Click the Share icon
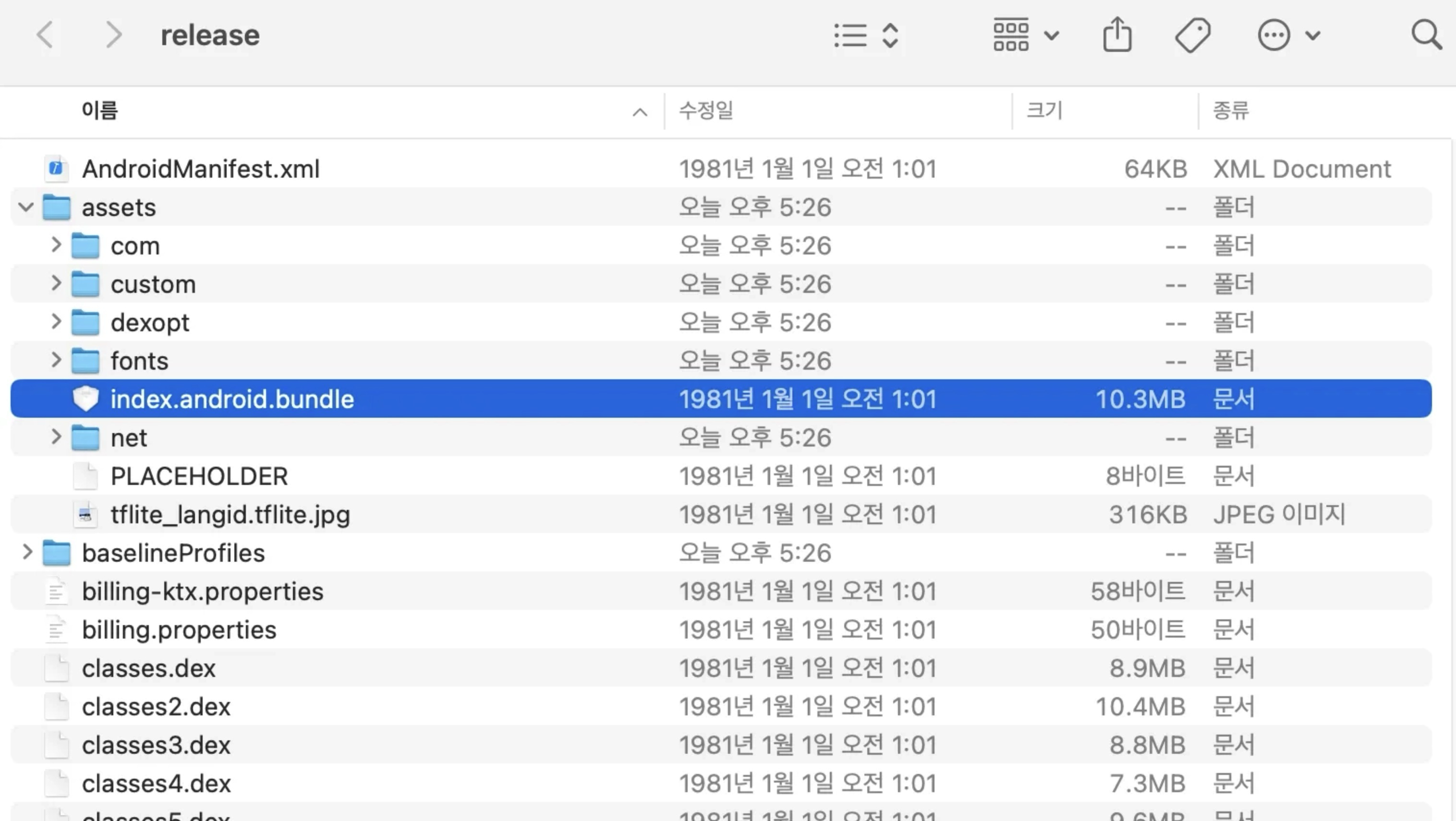This screenshot has width=1456, height=821. pos(1117,35)
